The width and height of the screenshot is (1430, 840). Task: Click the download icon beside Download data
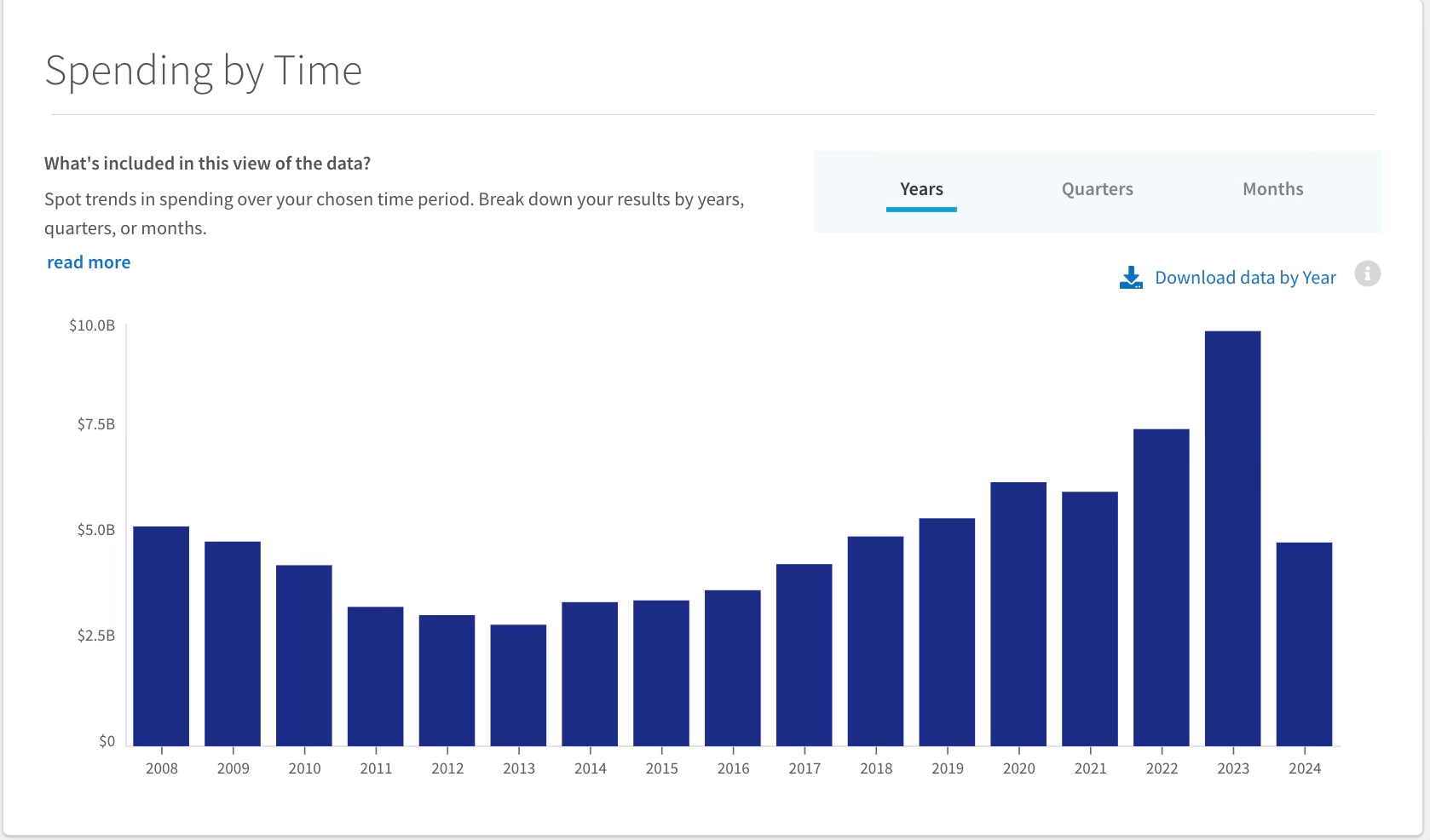click(1131, 278)
